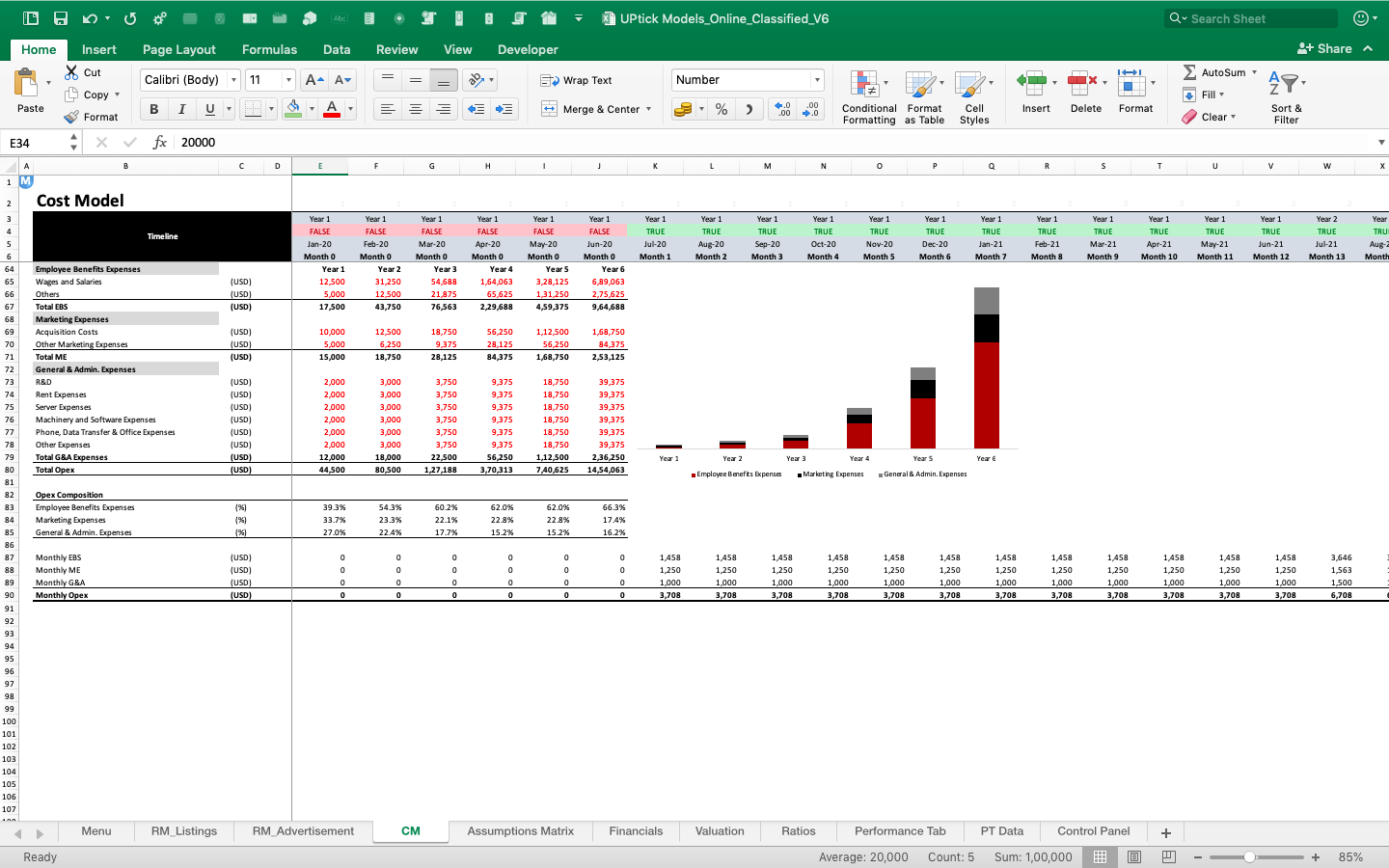Click the red font color swatch
The height and width of the screenshot is (868, 1389).
332,109
